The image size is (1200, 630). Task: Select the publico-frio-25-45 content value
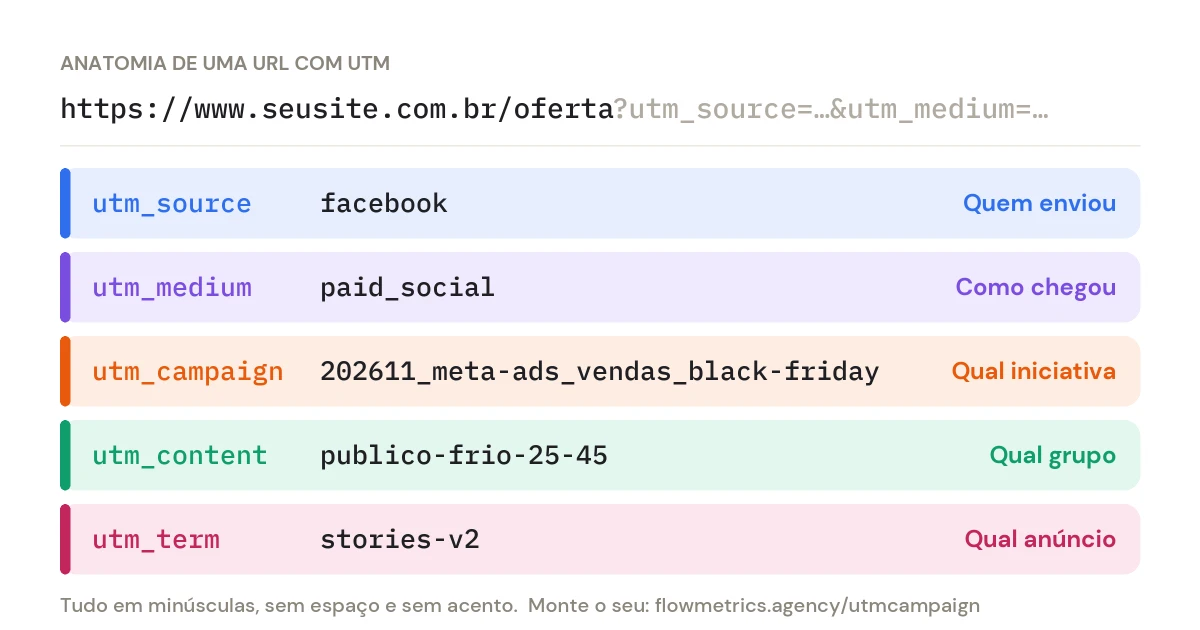[x=464, y=456]
